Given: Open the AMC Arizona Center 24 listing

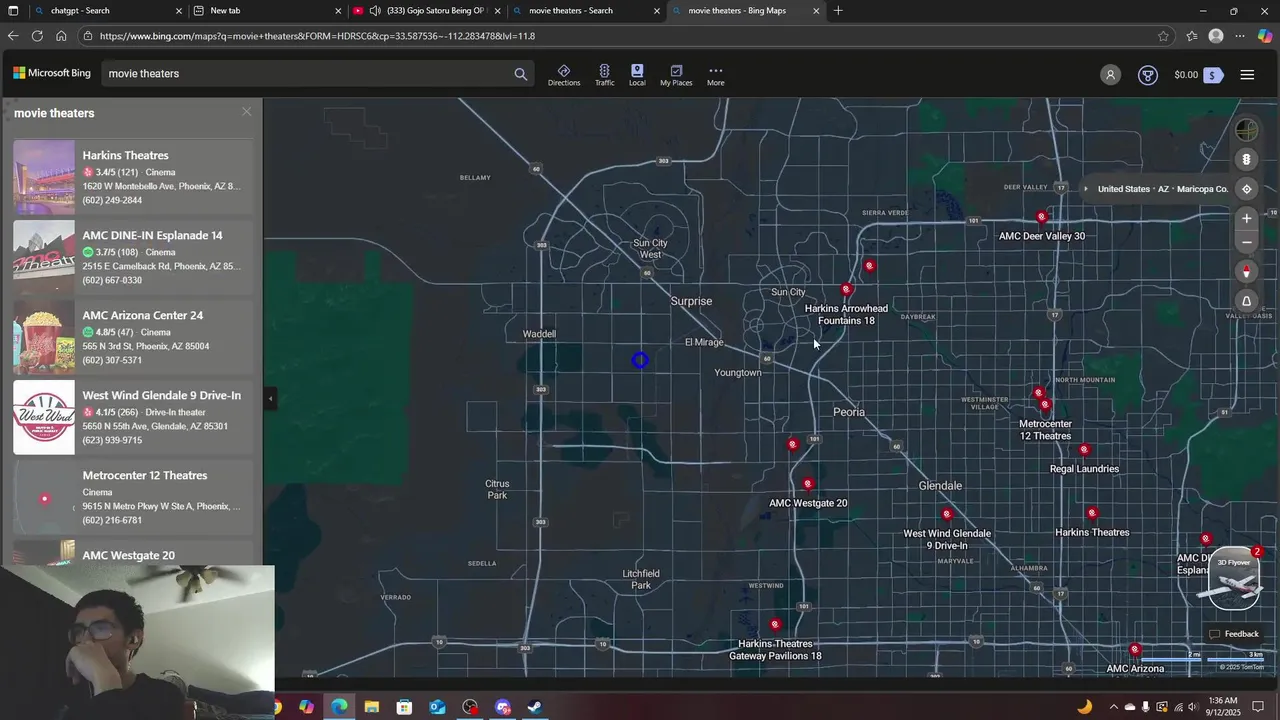Looking at the screenshot, I should 134,337.
